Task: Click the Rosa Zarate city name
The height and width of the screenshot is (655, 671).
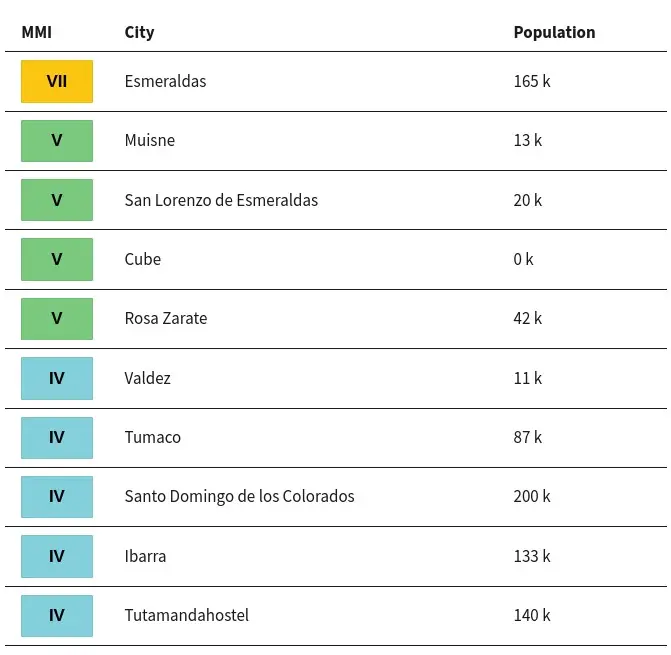Action: tap(166, 318)
